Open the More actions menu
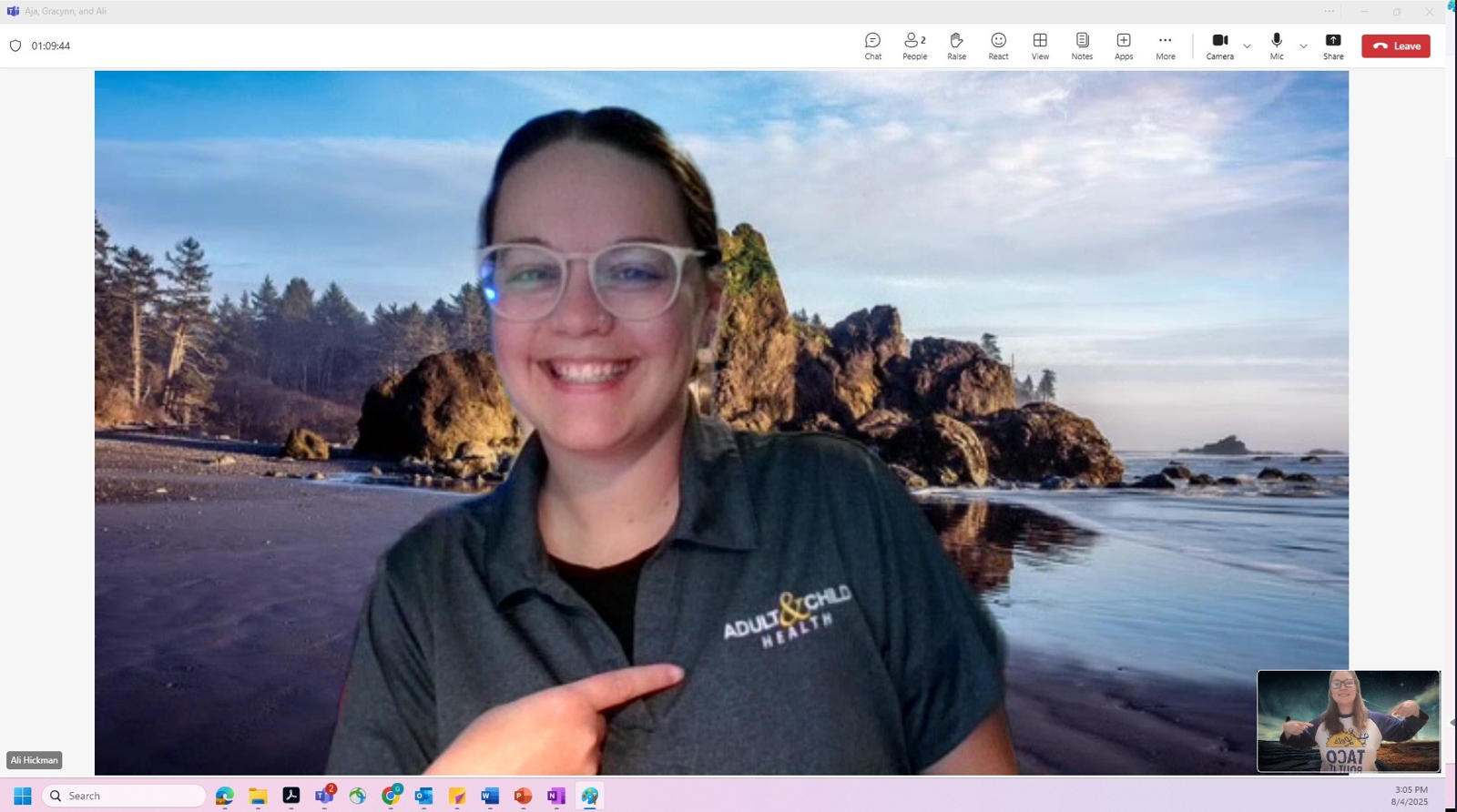 (x=1165, y=46)
